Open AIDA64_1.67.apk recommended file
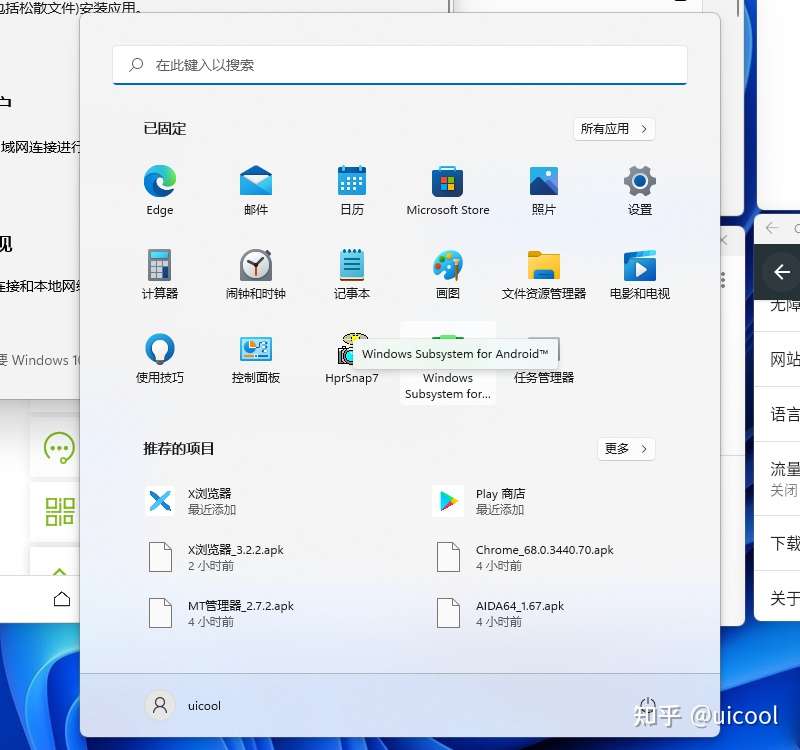 pyautogui.click(x=543, y=613)
